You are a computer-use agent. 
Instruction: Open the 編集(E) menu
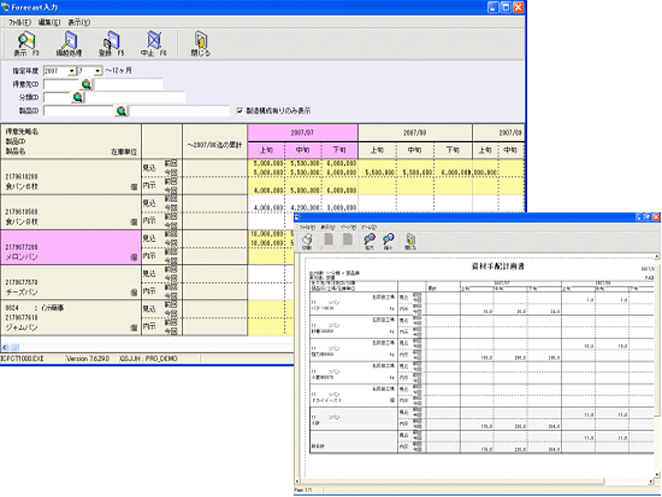[51, 21]
